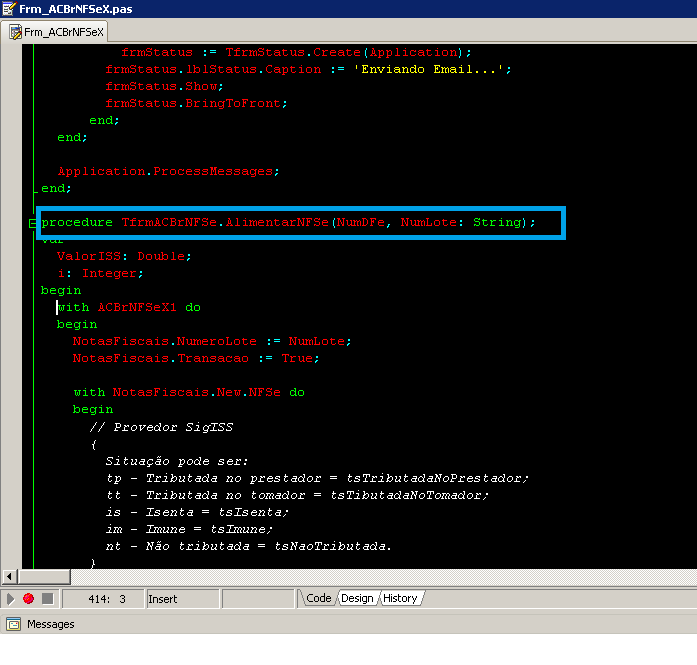697x665 pixels.
Task: Click the 'tsTributadaNoPrestador;' comment text
Action: point(437,478)
